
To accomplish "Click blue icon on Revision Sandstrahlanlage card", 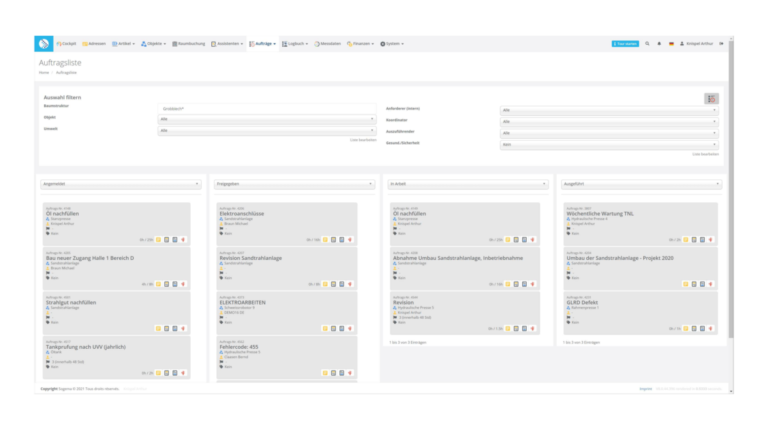I will point(342,284).
